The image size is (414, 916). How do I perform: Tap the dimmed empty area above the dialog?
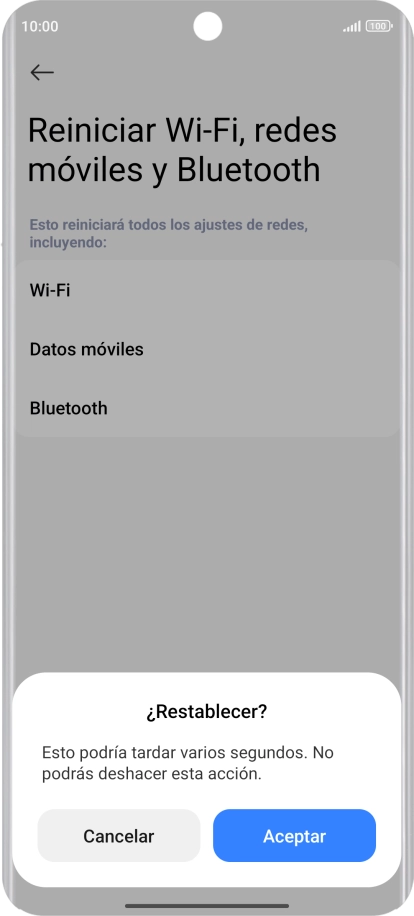[207, 555]
